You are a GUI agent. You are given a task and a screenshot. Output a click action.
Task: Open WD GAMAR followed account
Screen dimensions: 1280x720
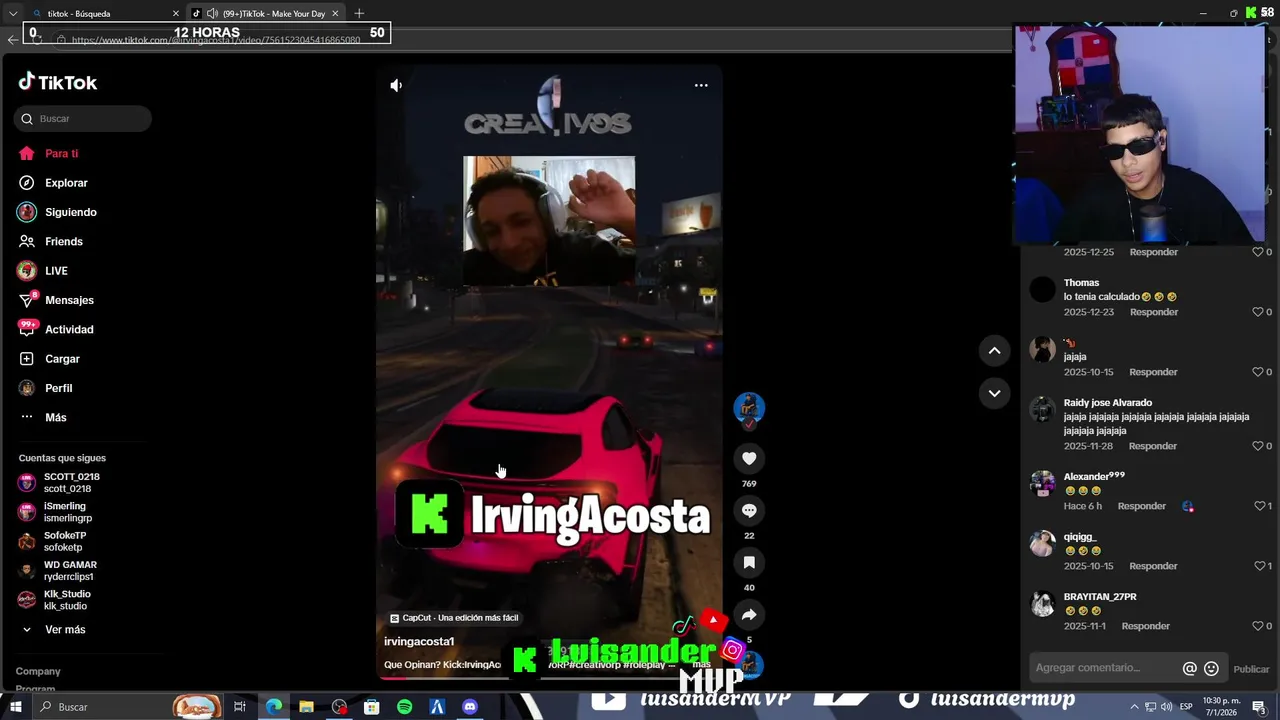coord(69,571)
